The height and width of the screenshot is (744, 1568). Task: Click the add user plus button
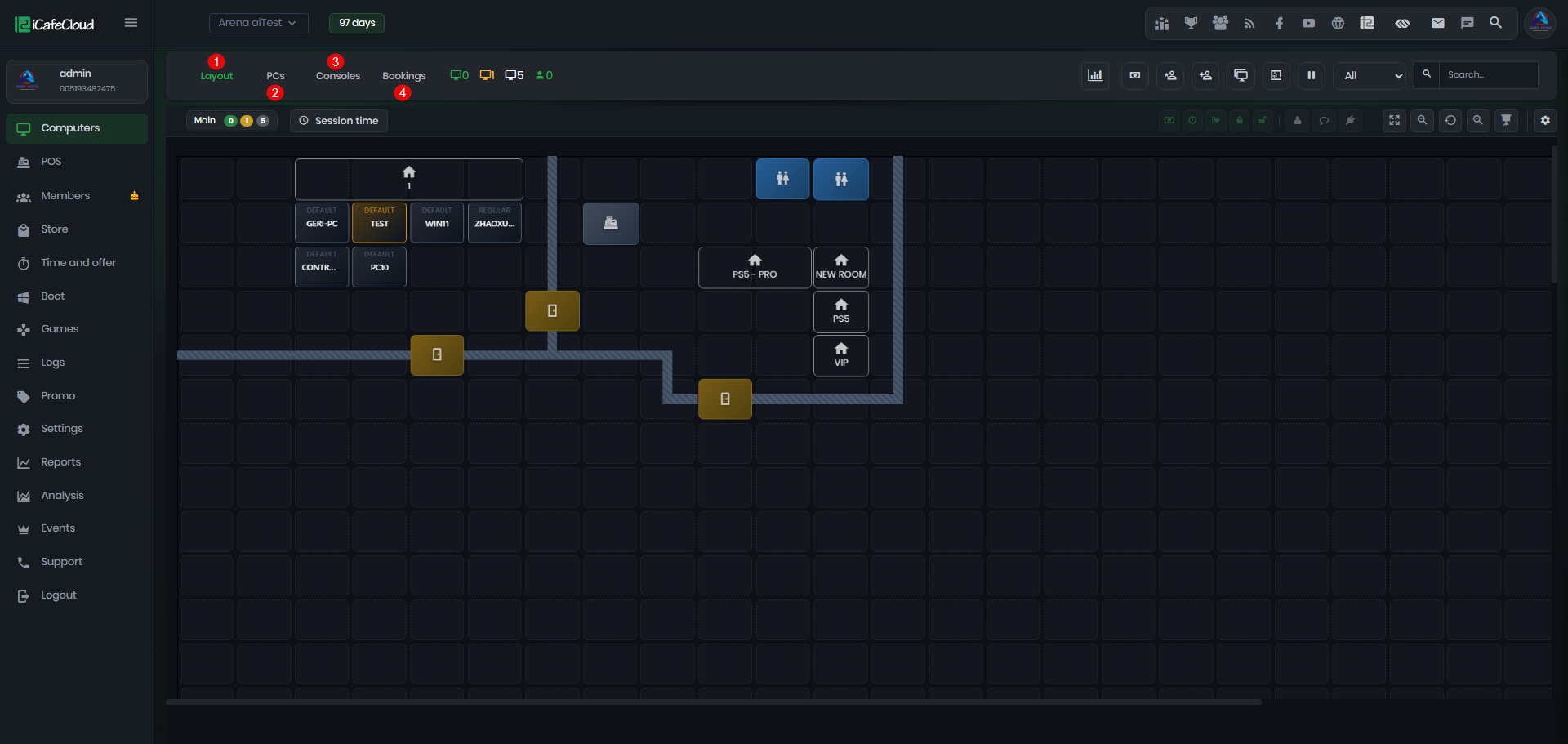click(1205, 75)
